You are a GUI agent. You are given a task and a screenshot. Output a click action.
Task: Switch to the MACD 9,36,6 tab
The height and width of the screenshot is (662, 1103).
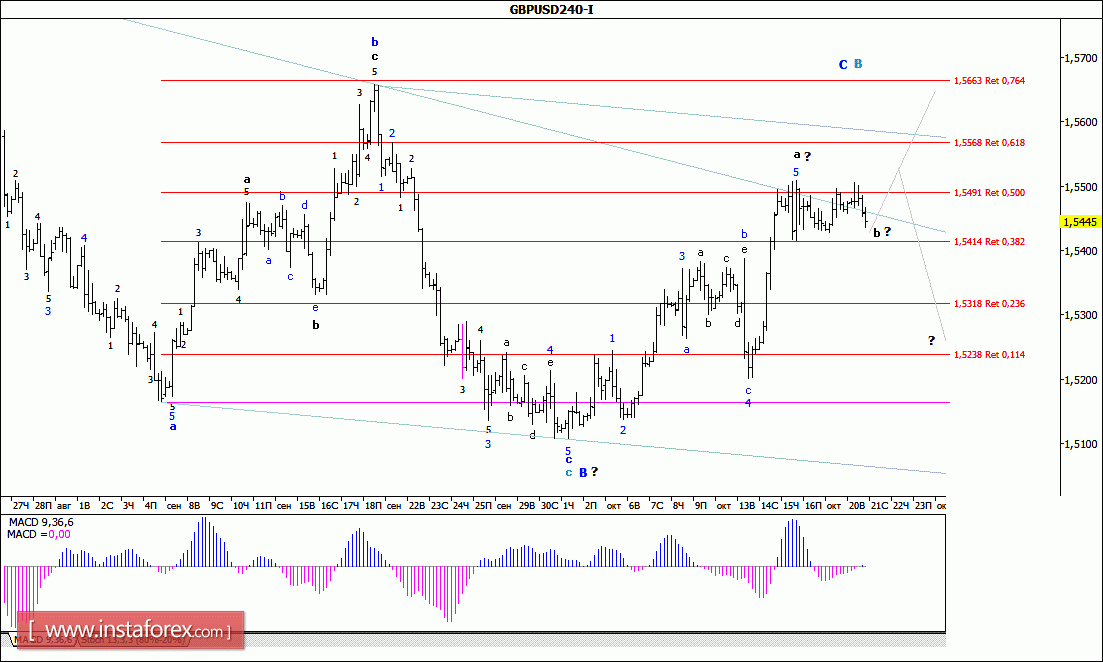tap(45, 640)
